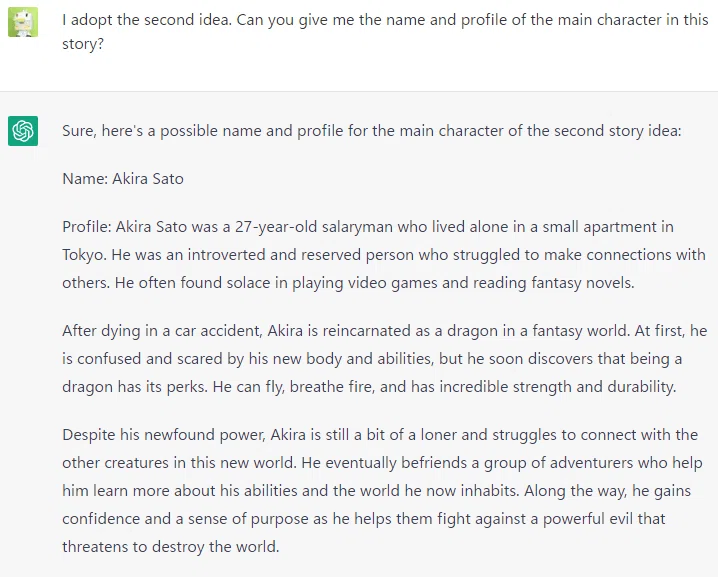Select the user's message about the second idea
Screen dimensions: 718x577
(x=386, y=32)
